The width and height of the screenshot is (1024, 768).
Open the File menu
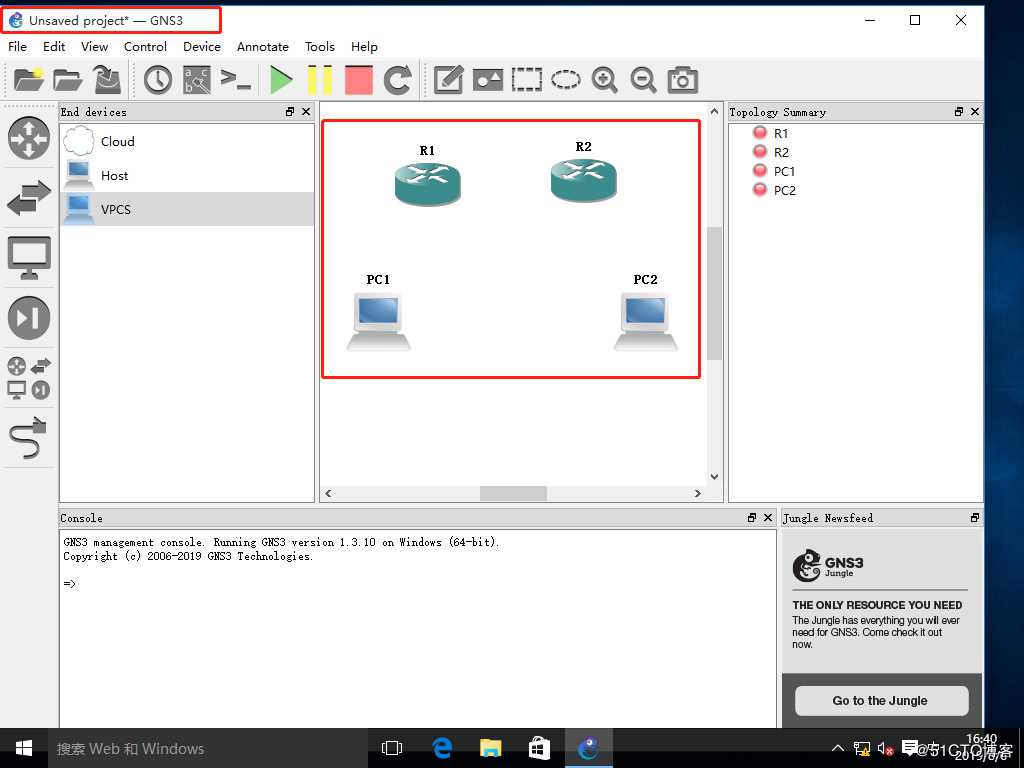[18, 46]
